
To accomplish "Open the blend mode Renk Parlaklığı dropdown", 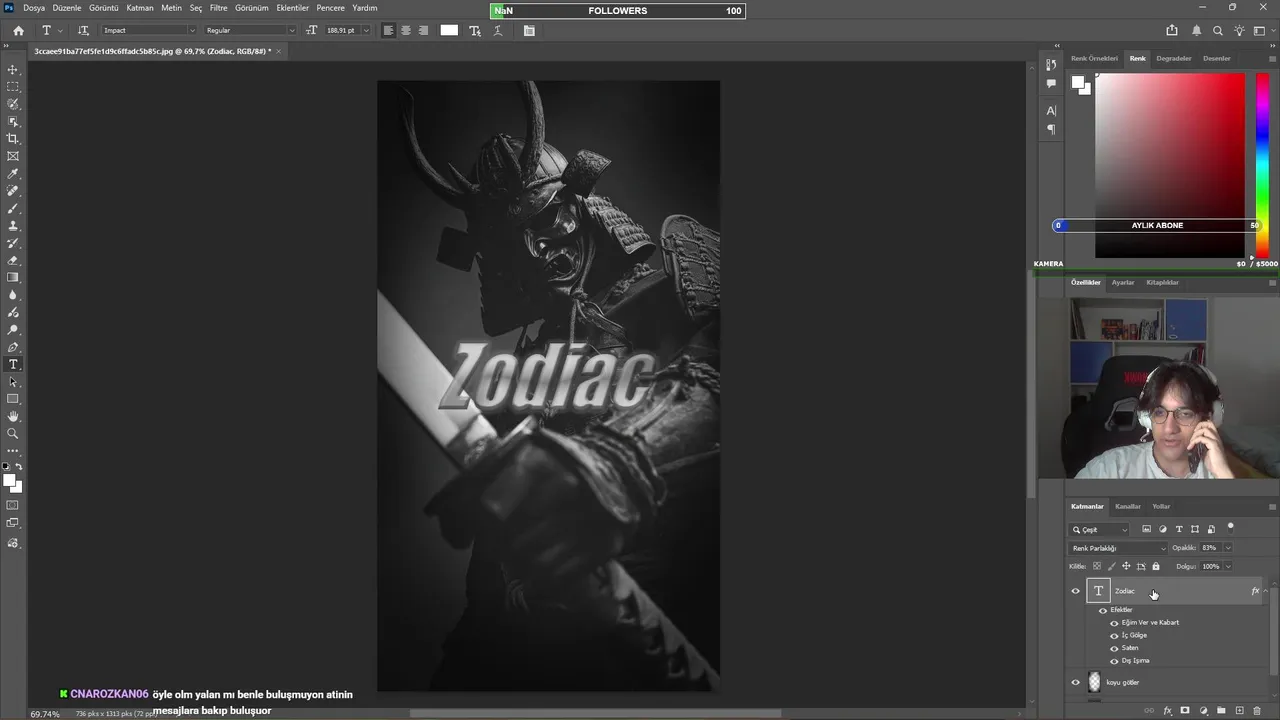I will 1118,548.
